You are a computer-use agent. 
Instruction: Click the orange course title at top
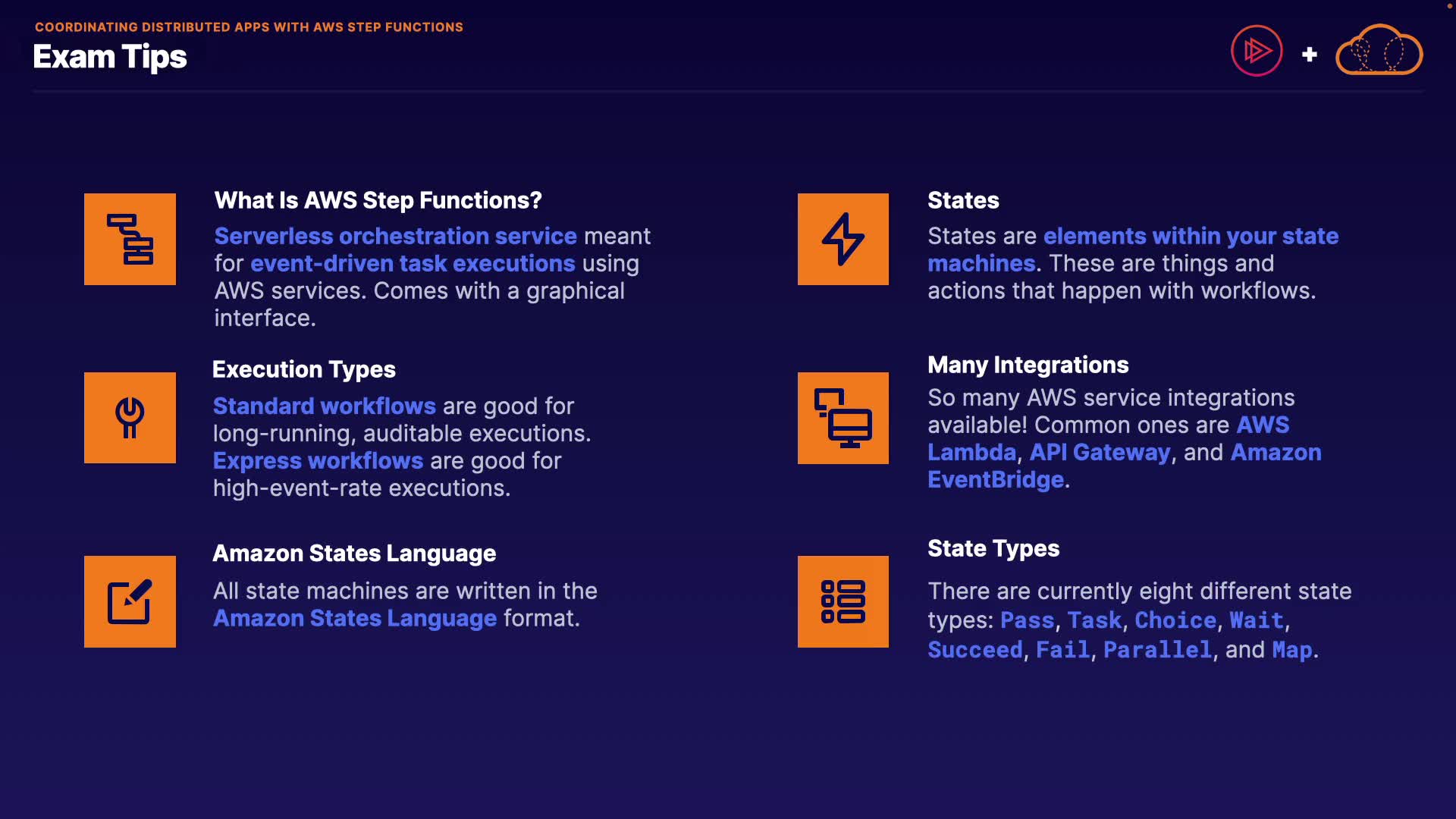[x=249, y=27]
